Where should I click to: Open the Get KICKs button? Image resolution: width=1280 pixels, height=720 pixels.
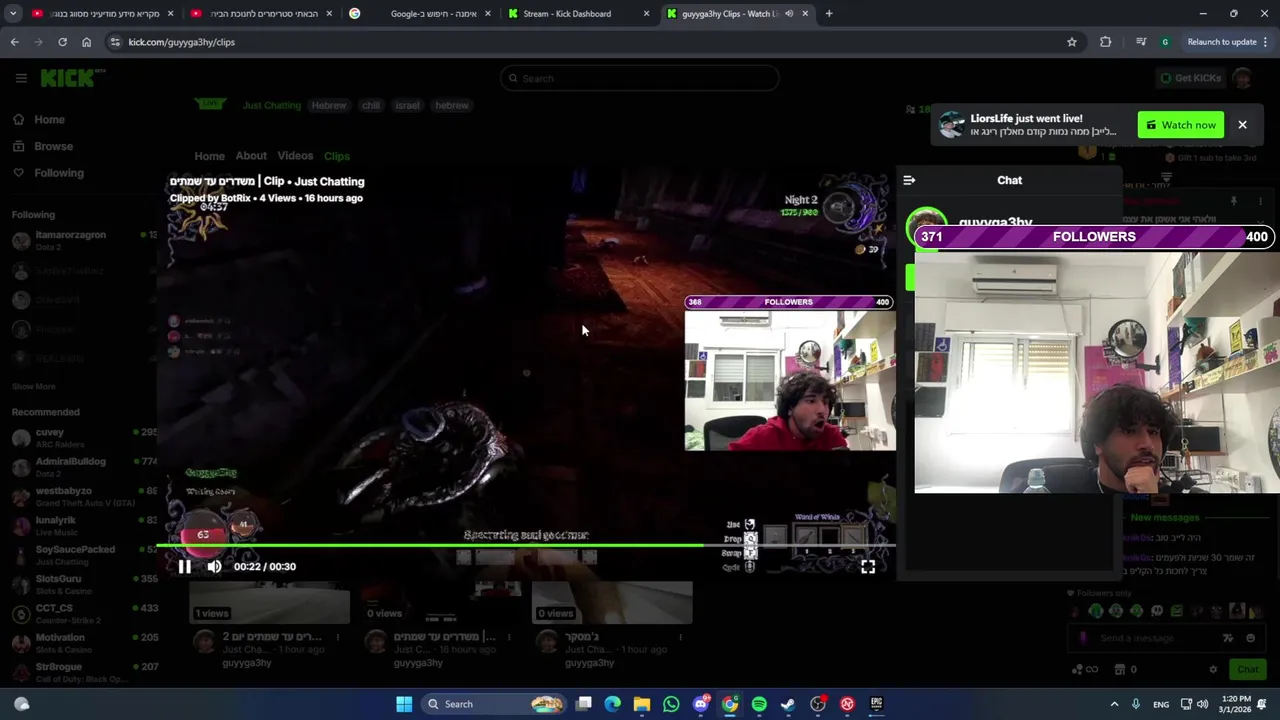1190,78
